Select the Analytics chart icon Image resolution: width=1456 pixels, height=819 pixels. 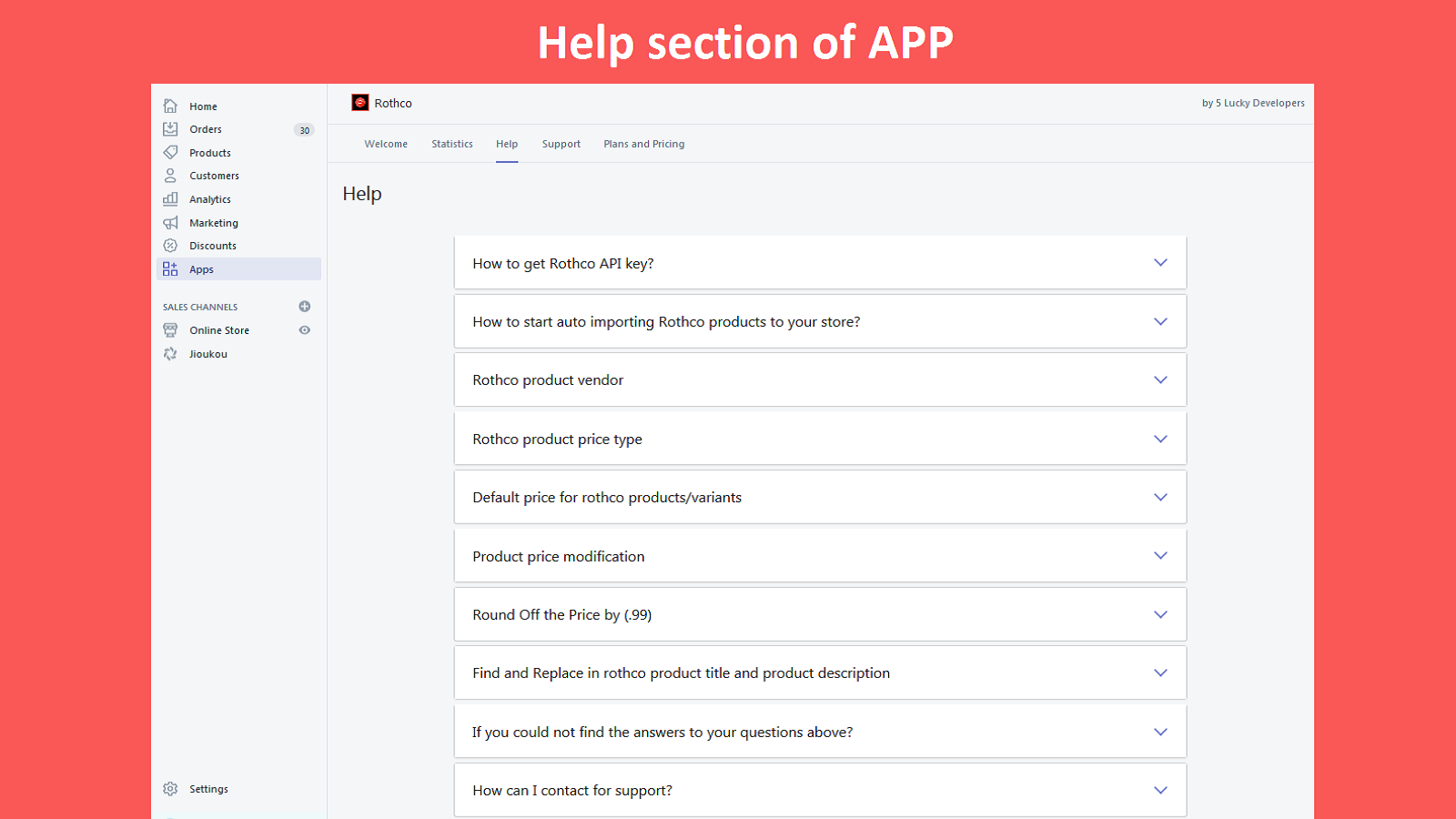tap(170, 198)
